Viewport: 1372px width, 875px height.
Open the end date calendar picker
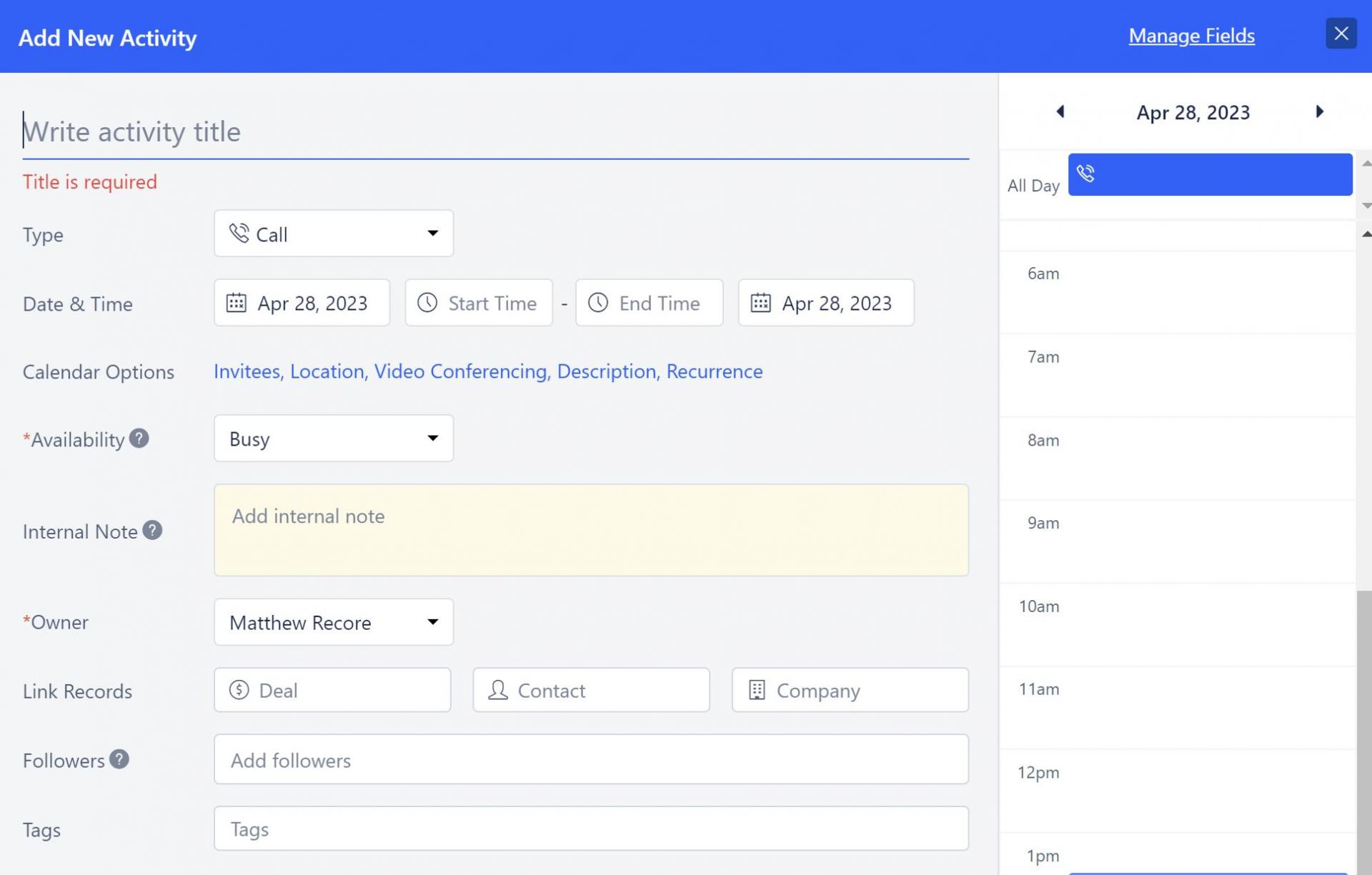click(825, 303)
